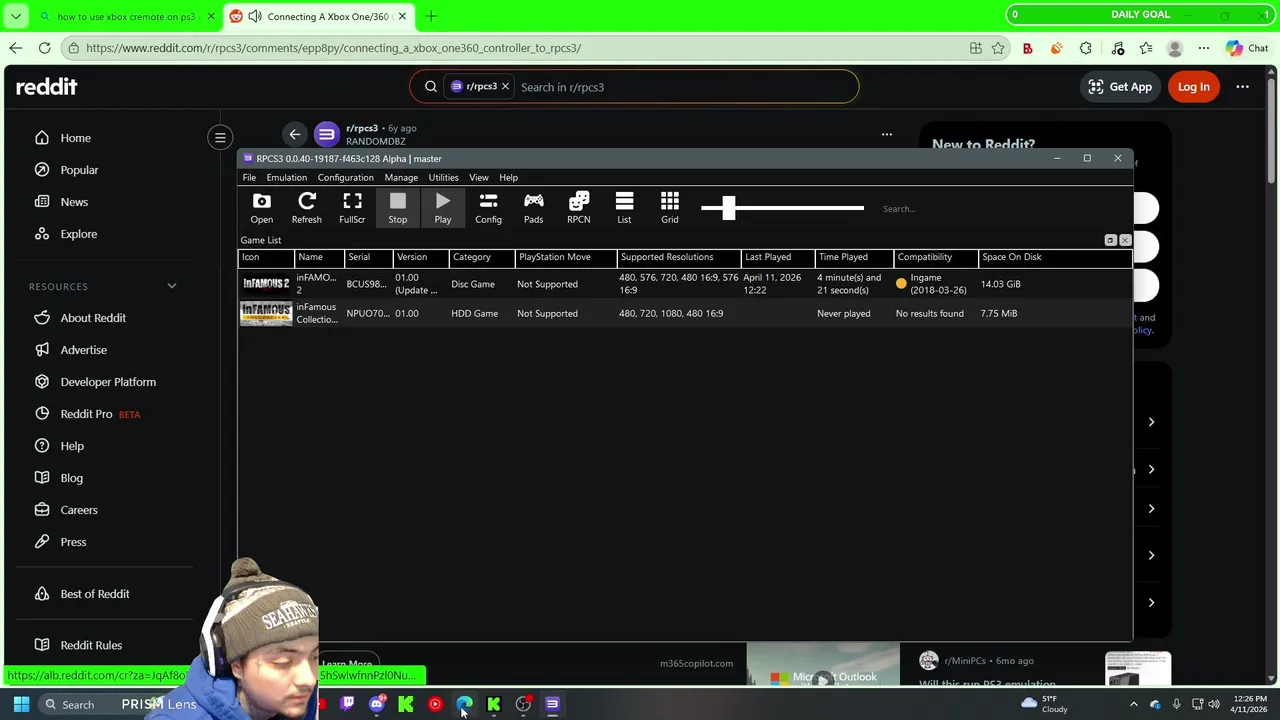Stop emulation with the Stop button
Viewport: 1280px width, 720px height.
pyautogui.click(x=397, y=208)
